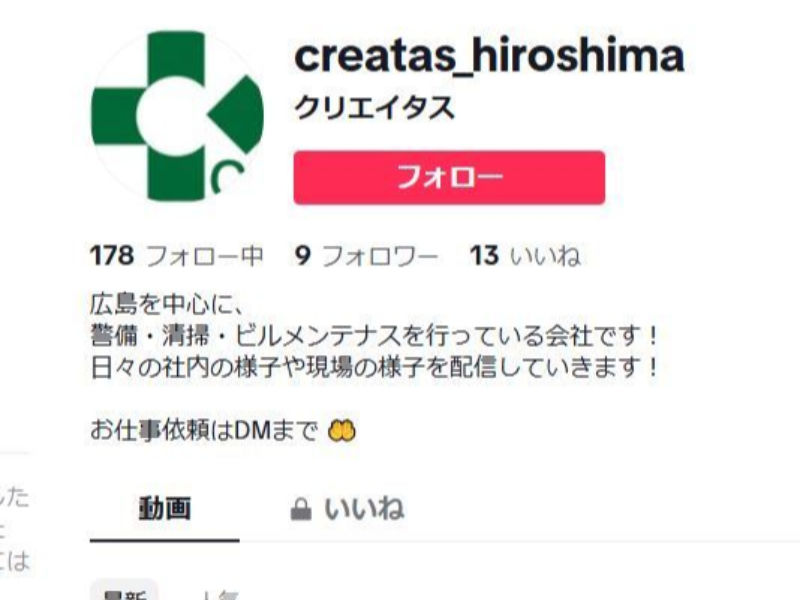
Task: Click the cut-off は text at left edge
Action: pos(15,562)
